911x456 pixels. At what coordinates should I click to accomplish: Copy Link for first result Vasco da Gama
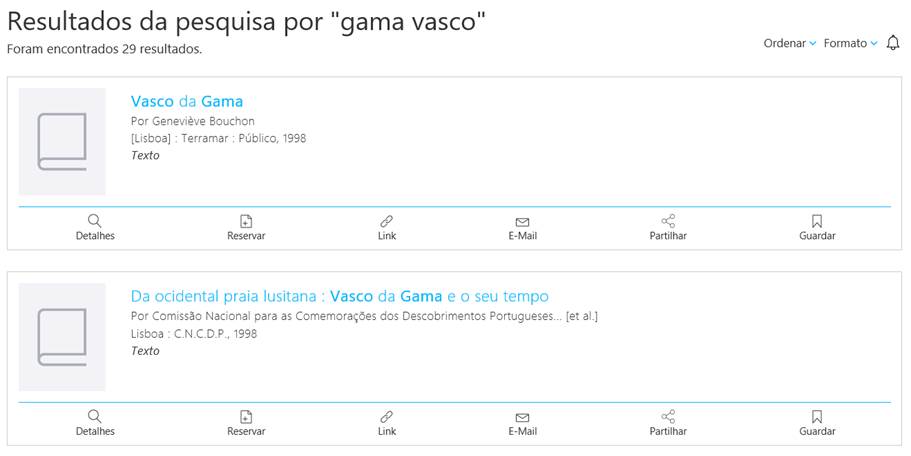point(387,227)
